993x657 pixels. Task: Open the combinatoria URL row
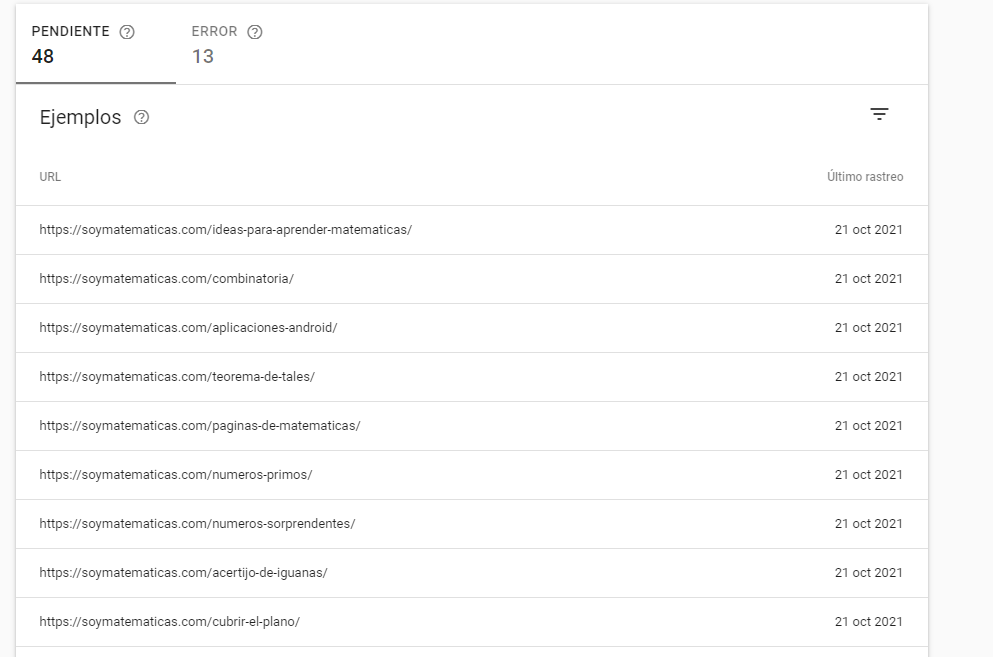pyautogui.click(x=472, y=279)
